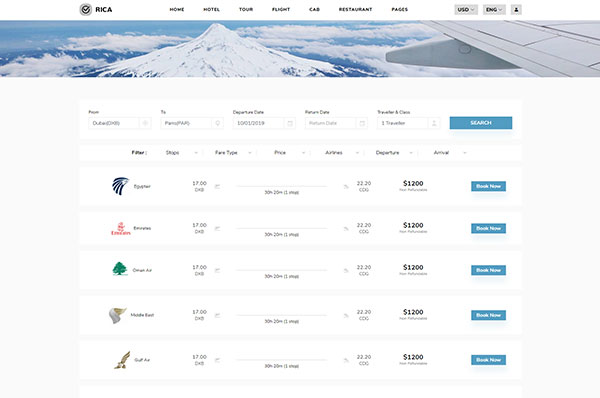
Task: Open the user account icon
Action: 516,10
